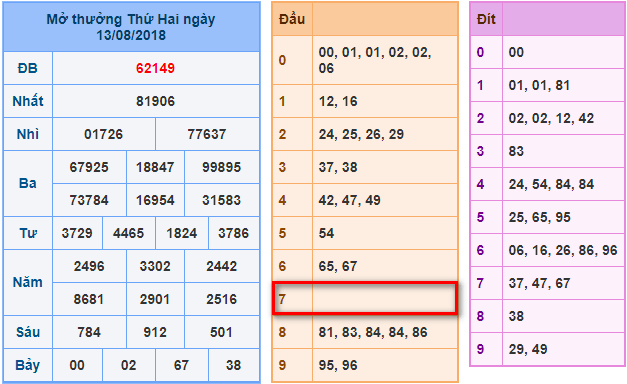Click the Bảy row label
The image size is (627, 384).
point(28,365)
